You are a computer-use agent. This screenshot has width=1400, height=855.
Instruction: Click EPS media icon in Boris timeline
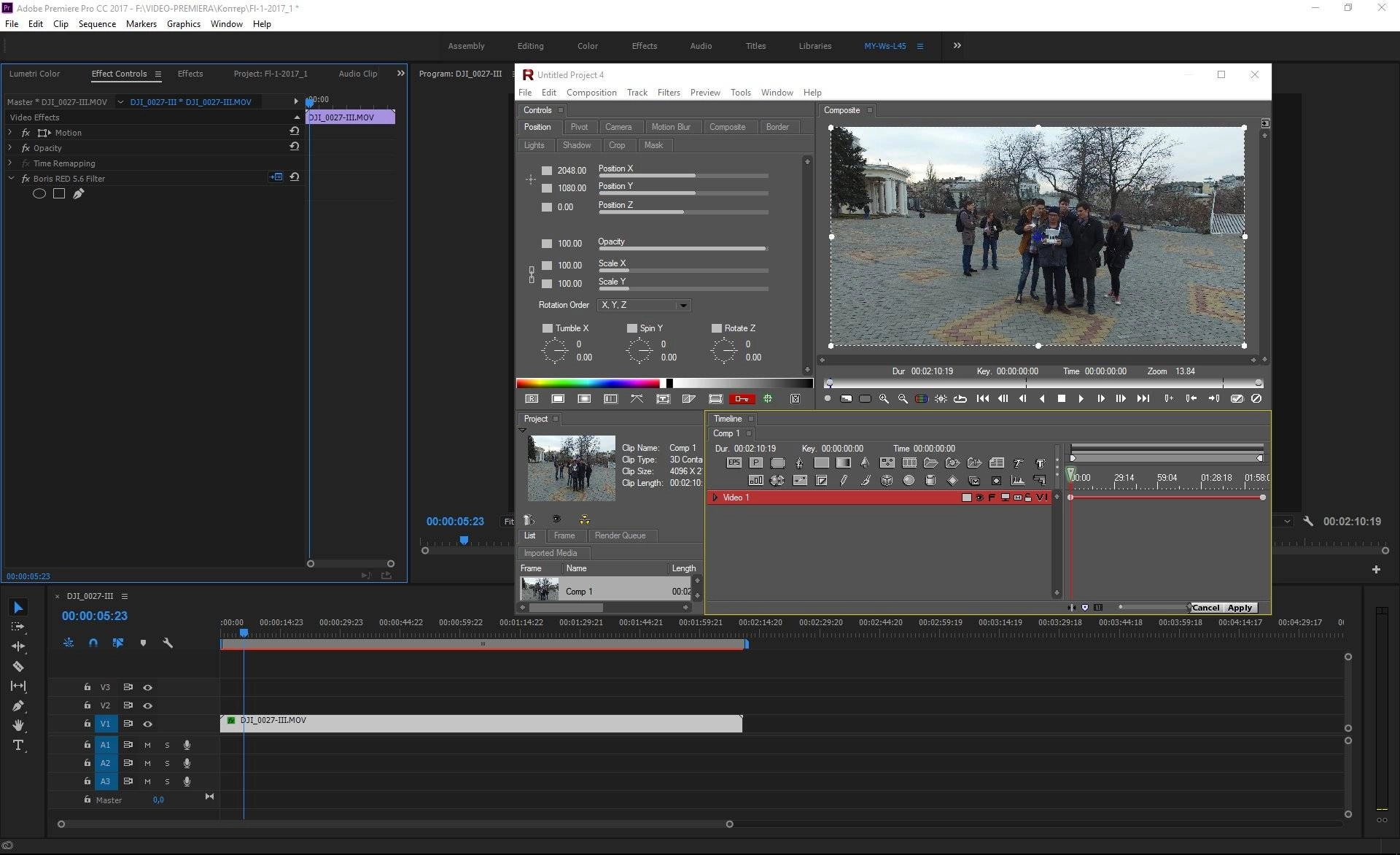coord(734,463)
